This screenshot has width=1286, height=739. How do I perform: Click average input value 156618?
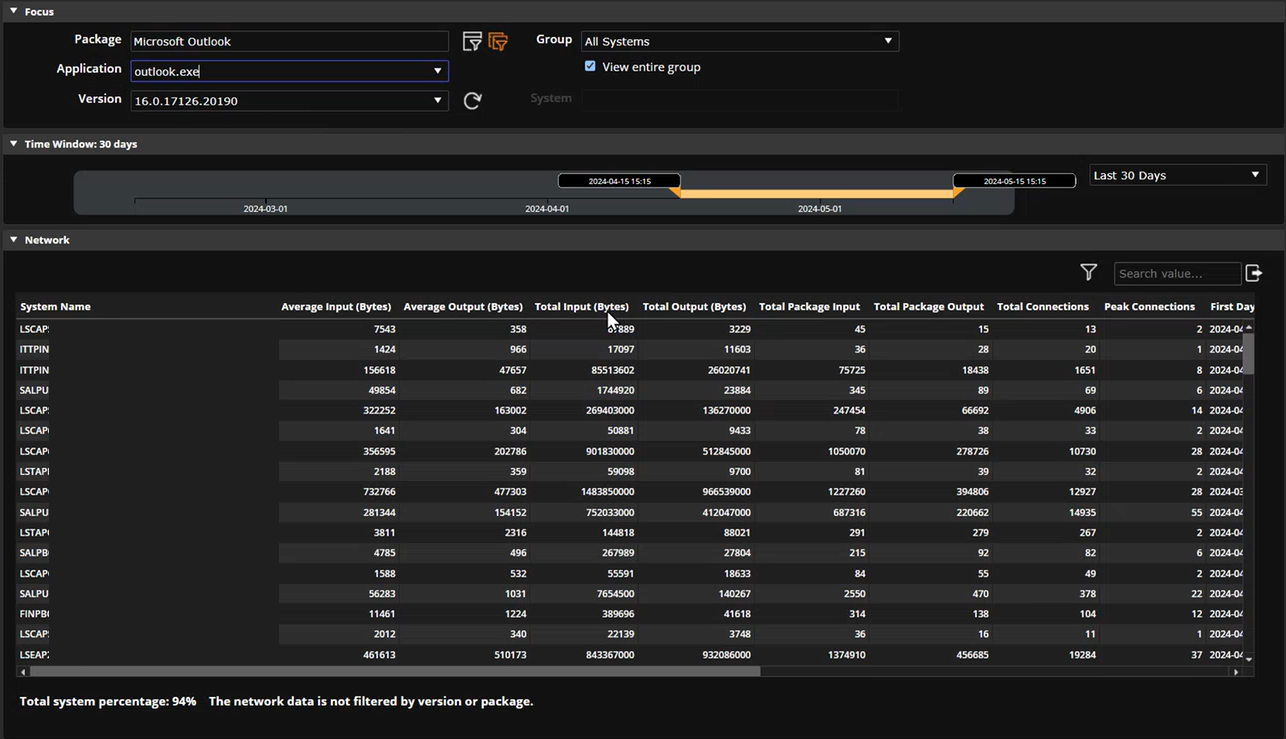[x=378, y=370]
